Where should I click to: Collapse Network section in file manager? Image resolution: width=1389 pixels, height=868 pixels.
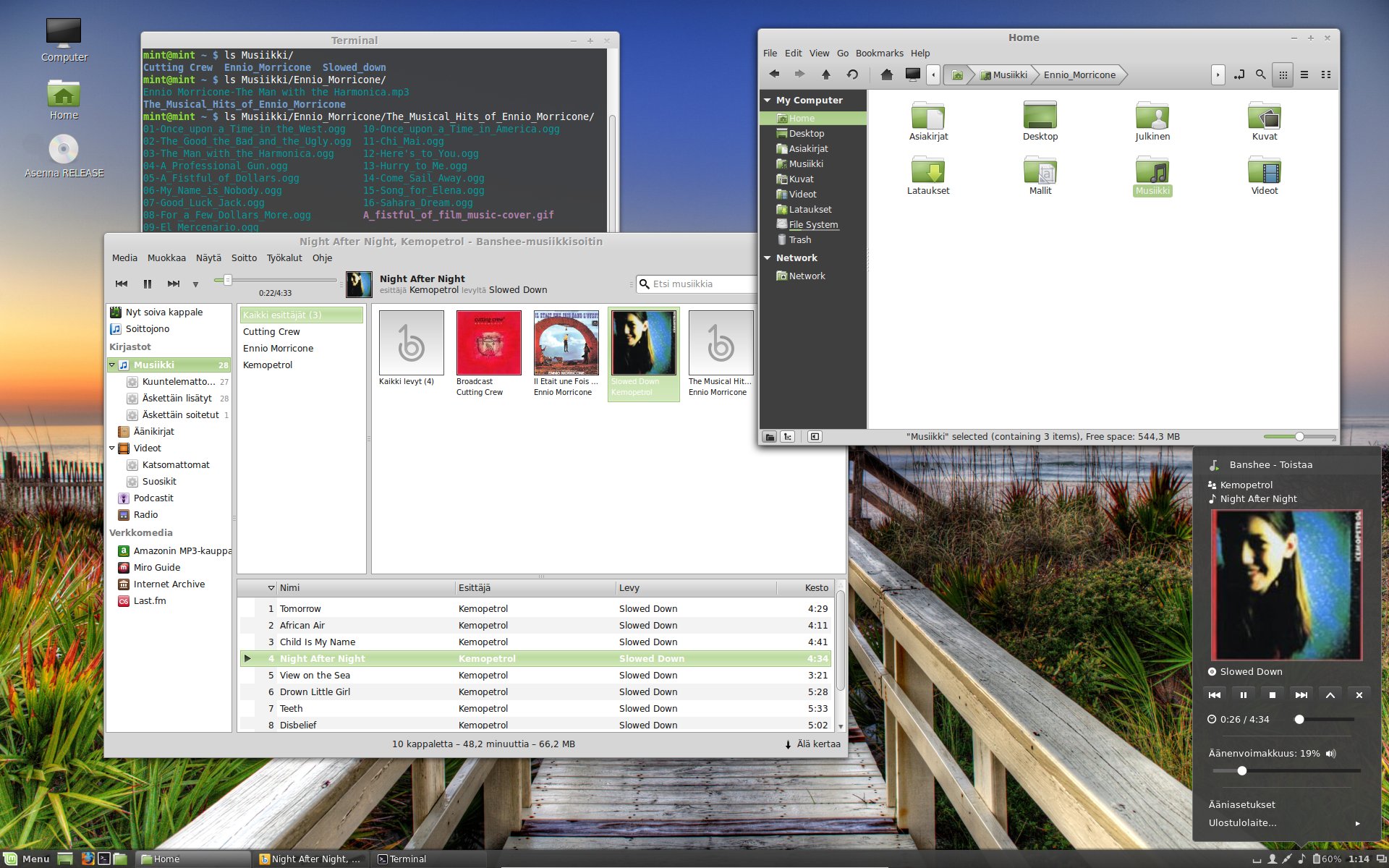[768, 258]
